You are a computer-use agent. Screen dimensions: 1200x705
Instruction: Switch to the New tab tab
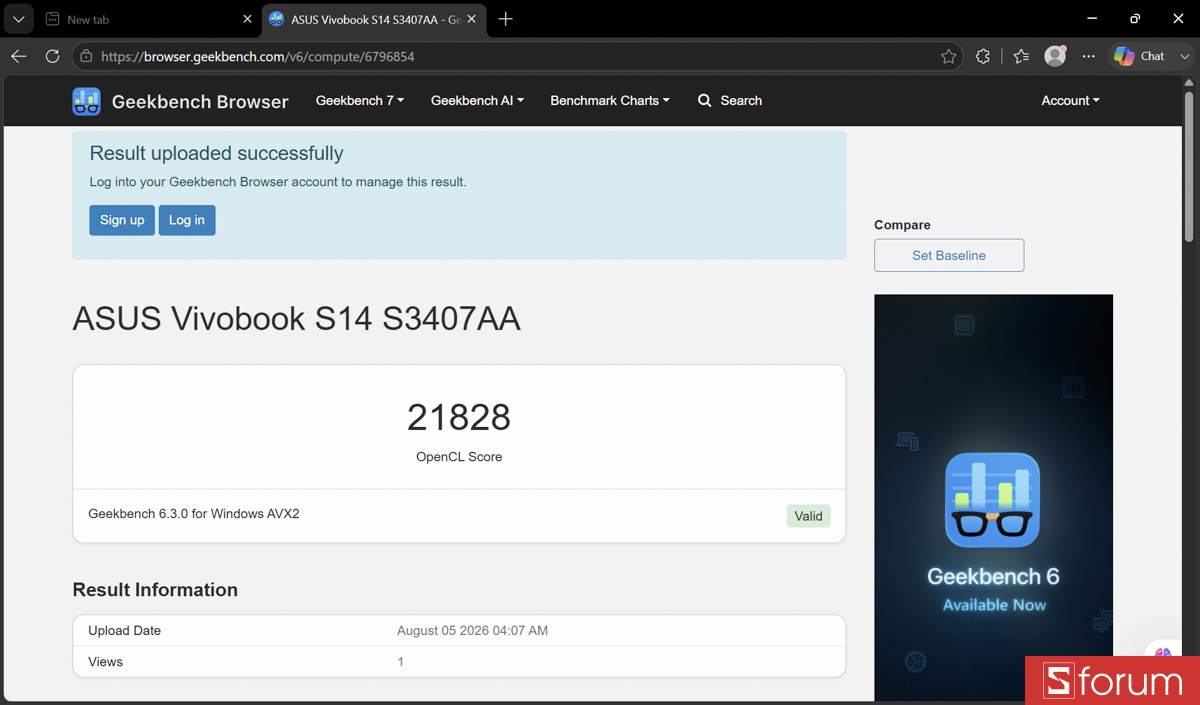point(140,19)
